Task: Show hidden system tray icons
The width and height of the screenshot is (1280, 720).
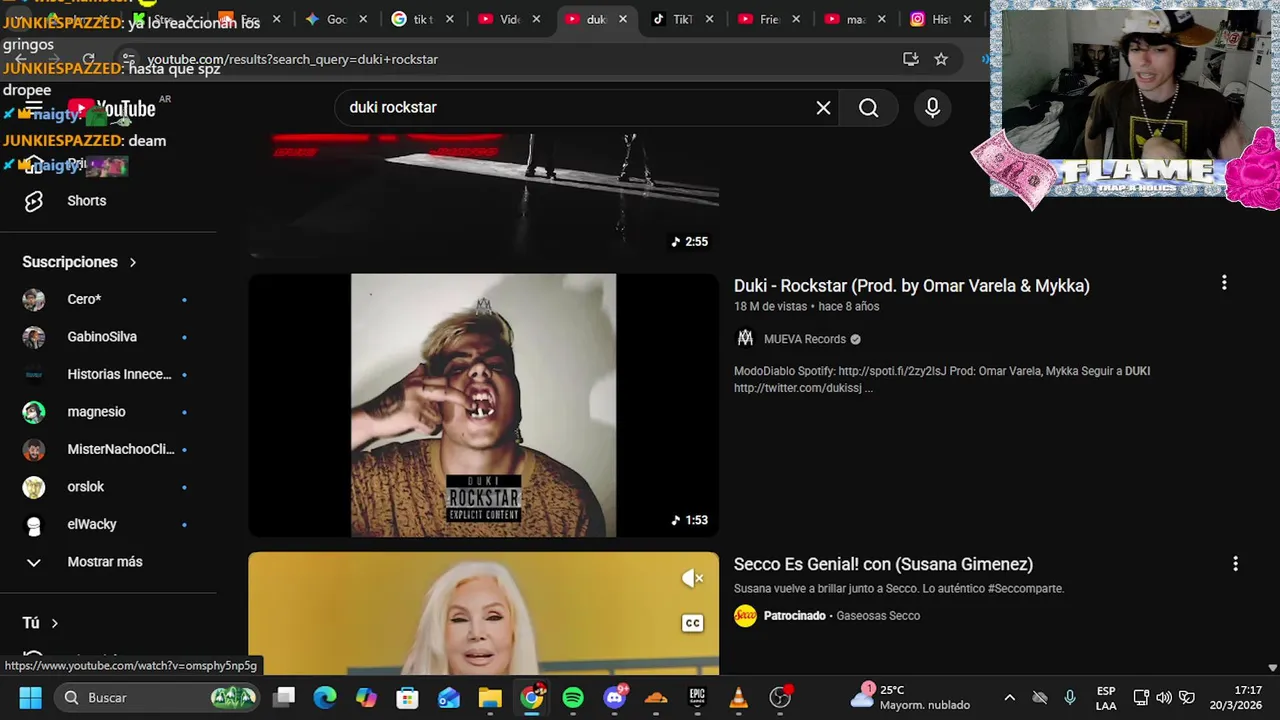Action: click(x=1009, y=697)
